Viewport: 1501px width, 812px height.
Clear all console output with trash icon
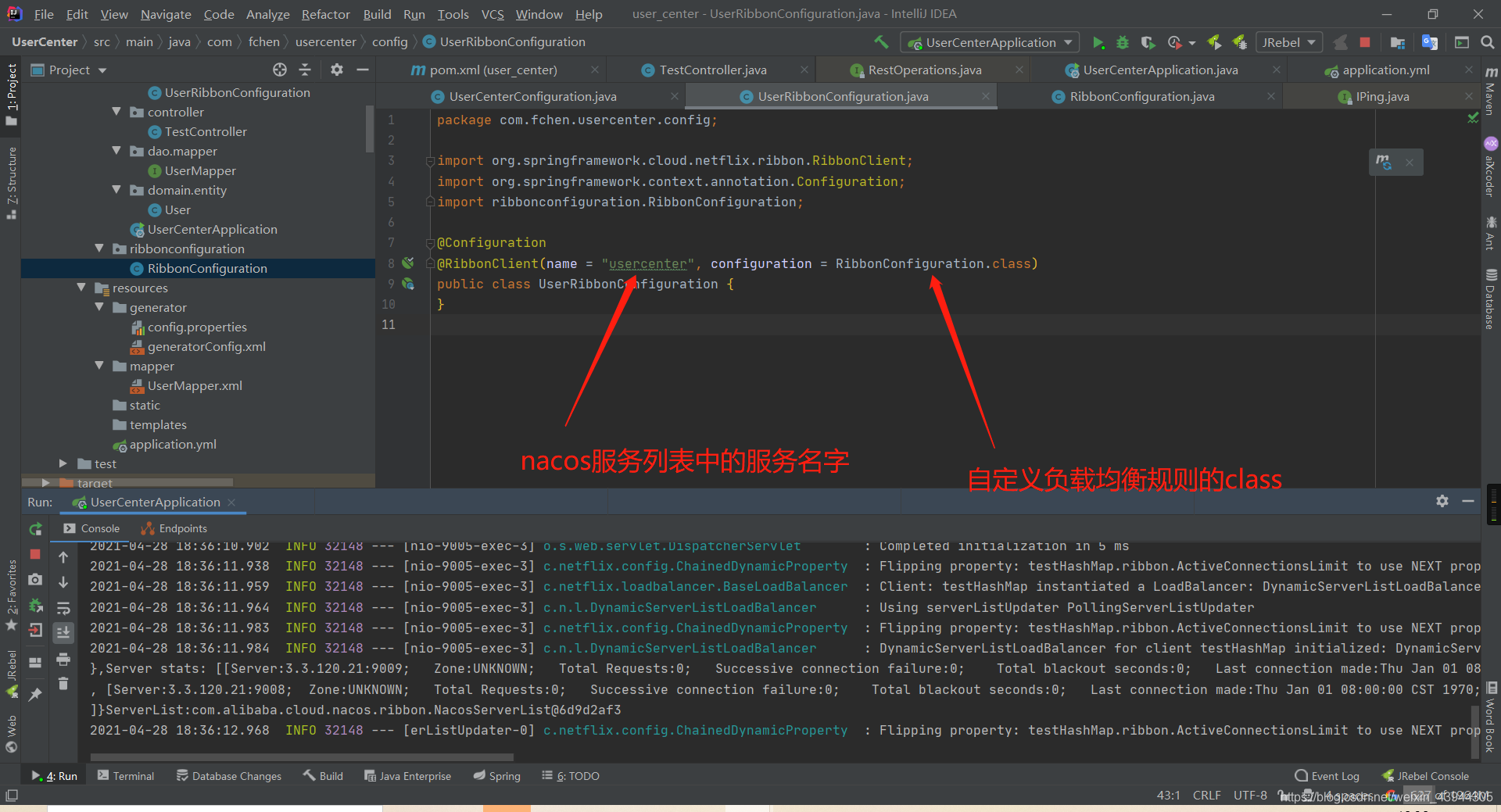(x=63, y=684)
